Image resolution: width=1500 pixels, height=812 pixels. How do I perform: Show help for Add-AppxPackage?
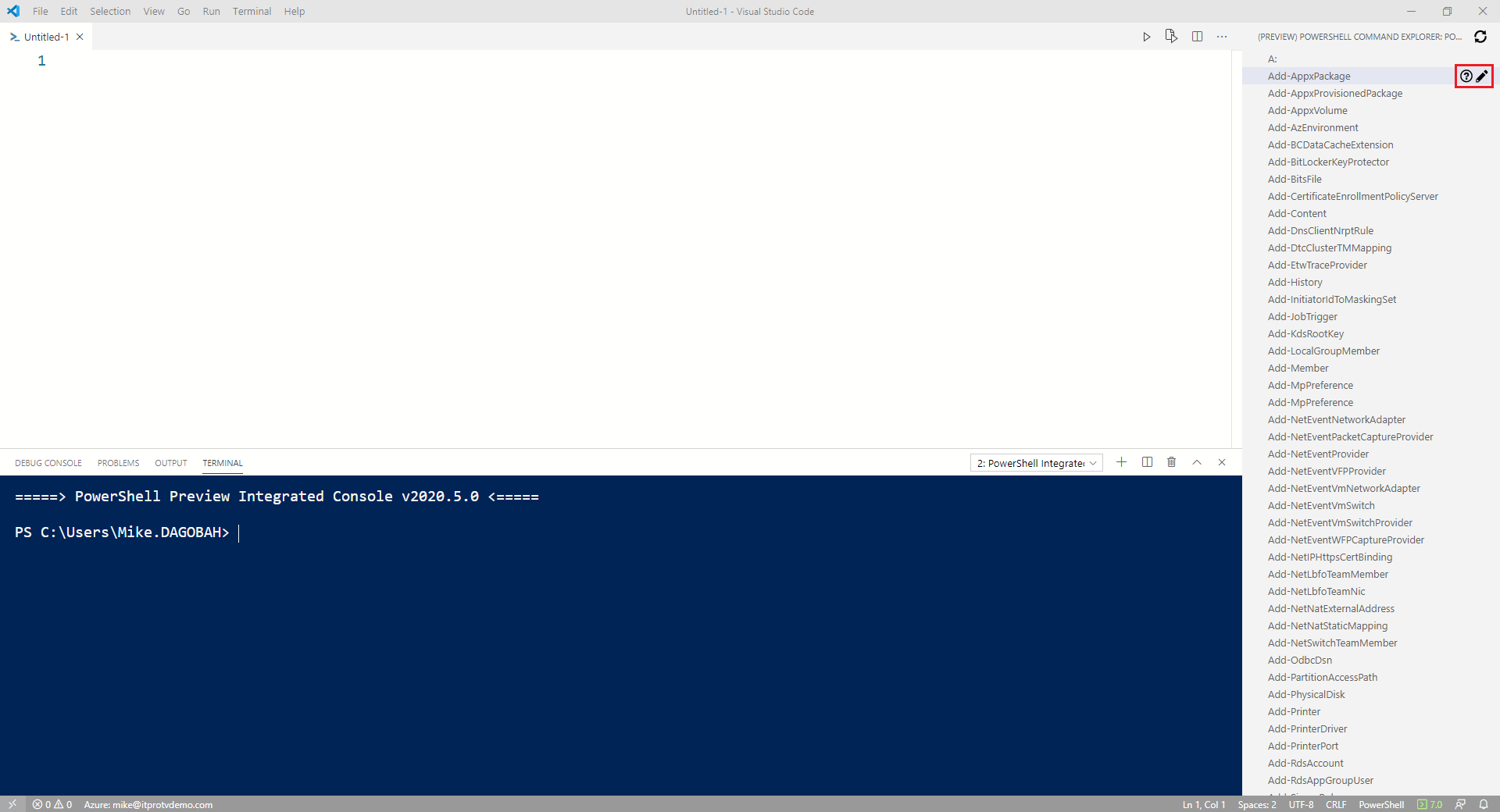click(x=1466, y=77)
